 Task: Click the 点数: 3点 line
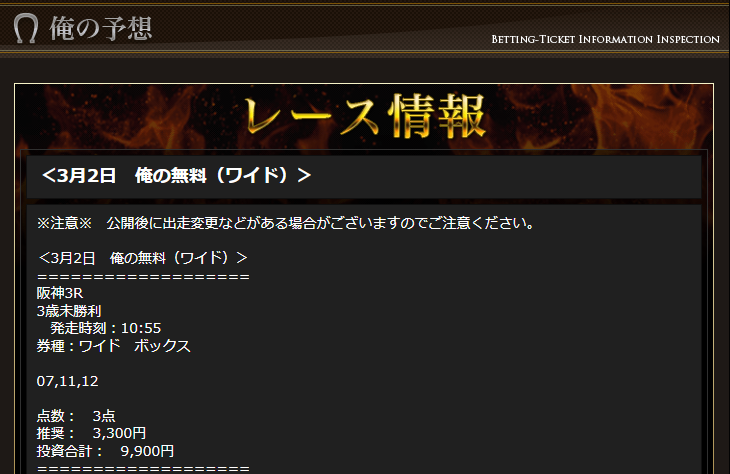pos(76,415)
